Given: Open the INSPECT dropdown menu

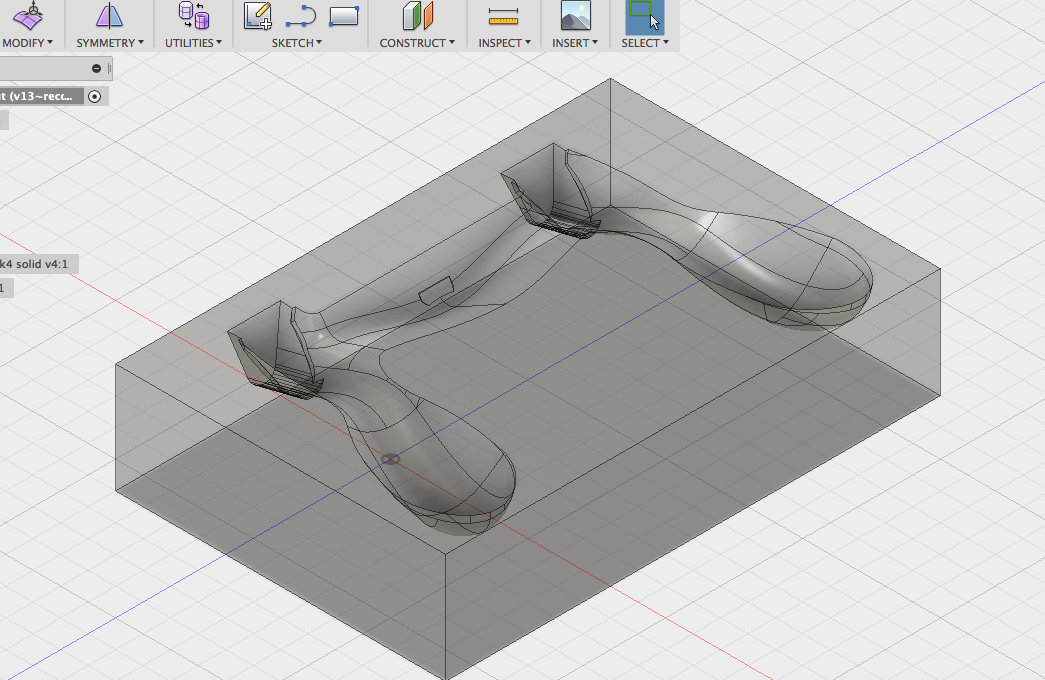Looking at the screenshot, I should [505, 43].
